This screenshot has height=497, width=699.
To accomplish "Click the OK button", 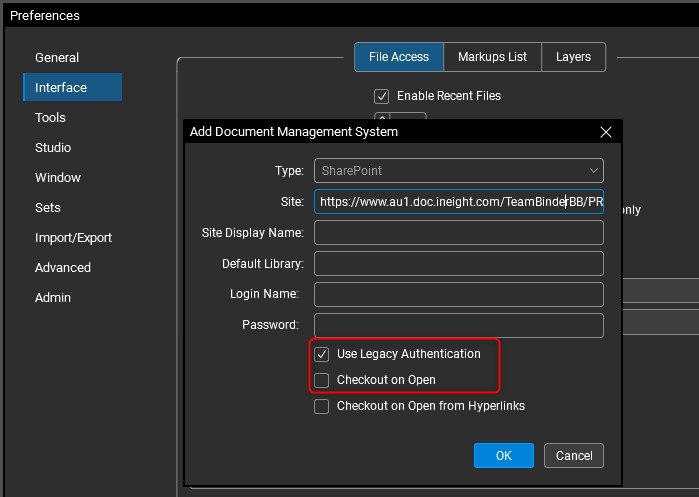I will pos(503,456).
